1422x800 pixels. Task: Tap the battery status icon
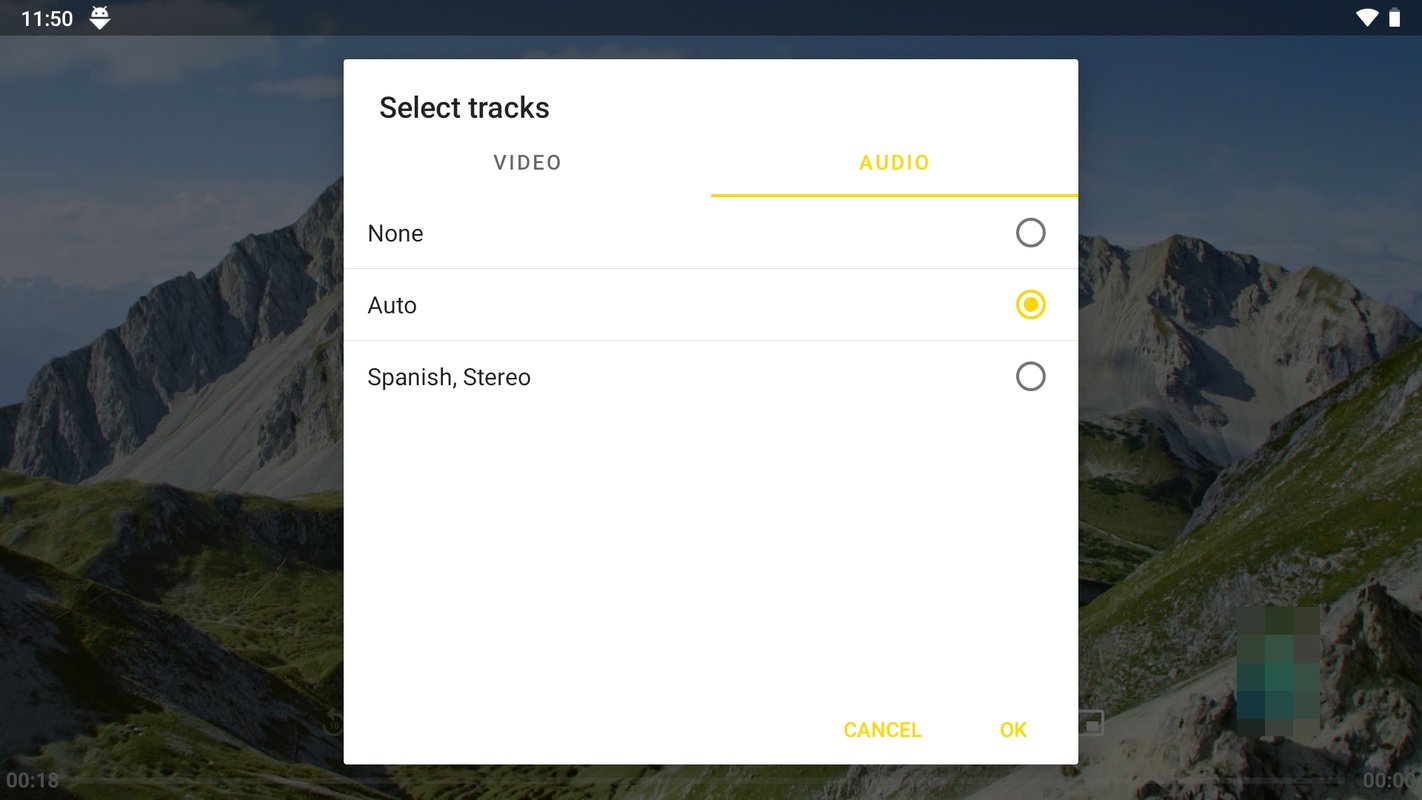pos(1394,17)
